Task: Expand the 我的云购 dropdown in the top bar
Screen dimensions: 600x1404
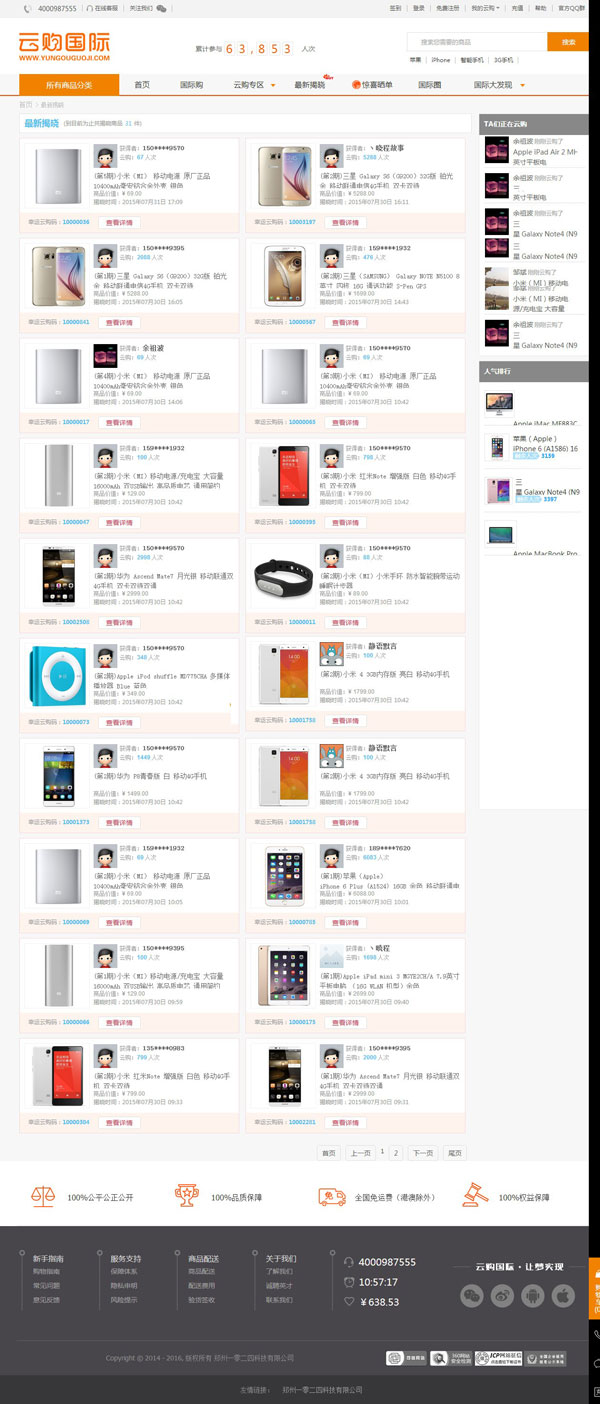Action: 485,8
